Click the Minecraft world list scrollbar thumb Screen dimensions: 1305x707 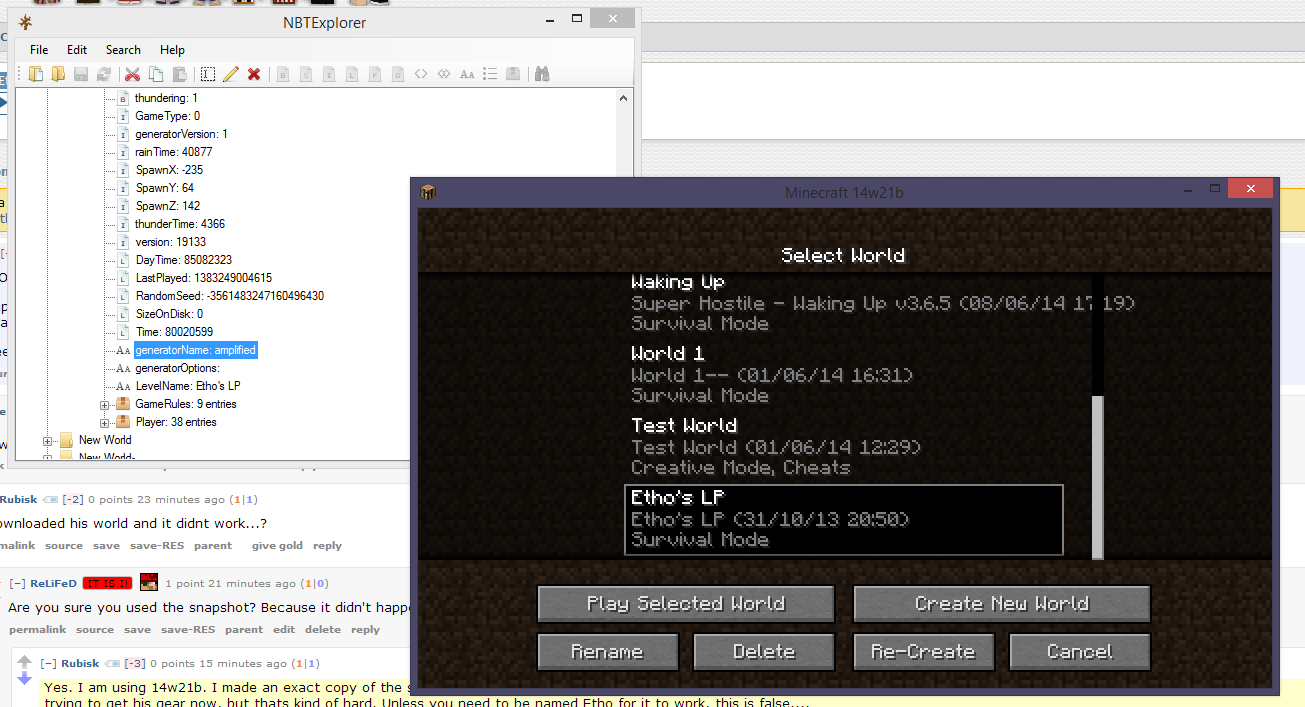pos(1098,477)
